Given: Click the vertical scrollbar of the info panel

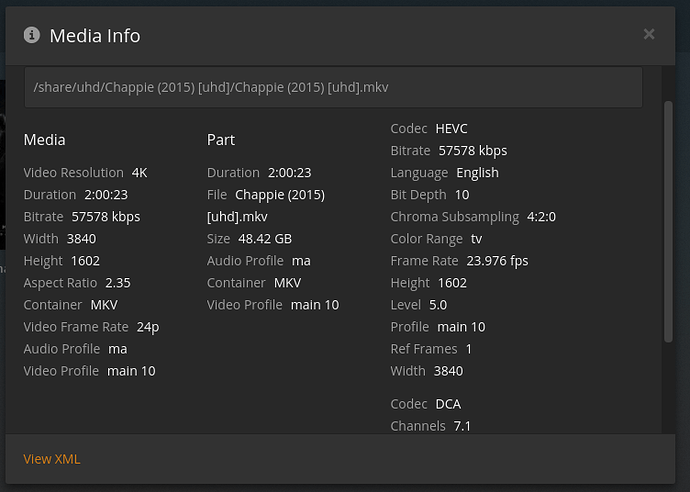Looking at the screenshot, I should (x=668, y=220).
